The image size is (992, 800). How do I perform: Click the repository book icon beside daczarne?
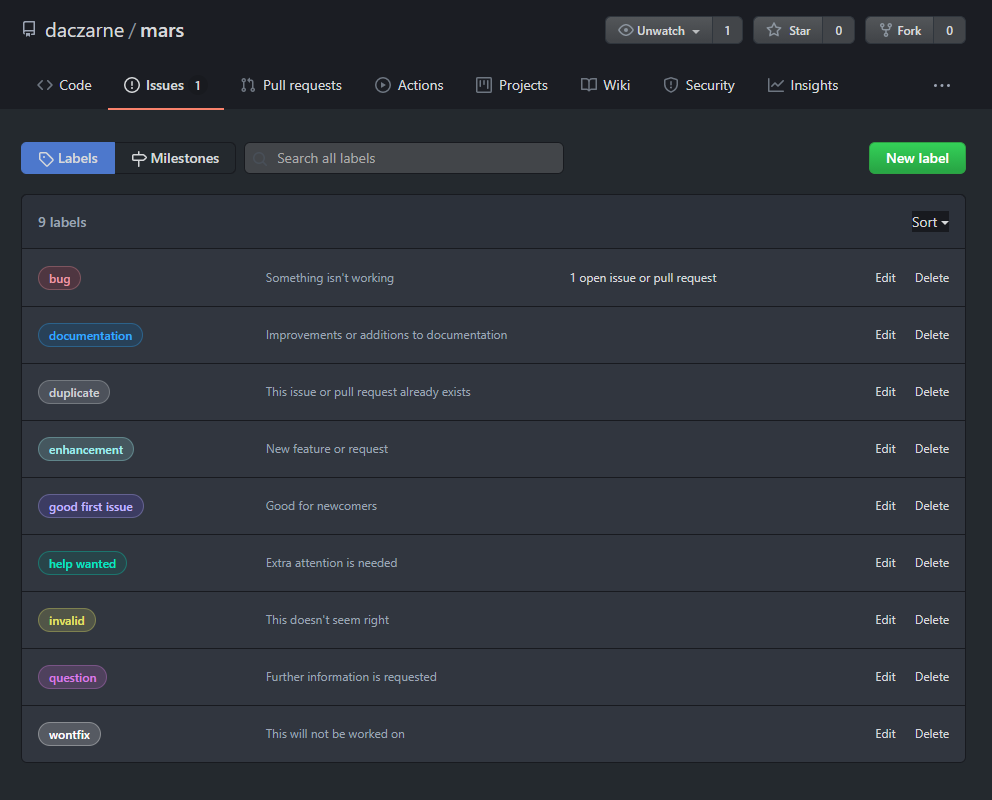[x=29, y=30]
